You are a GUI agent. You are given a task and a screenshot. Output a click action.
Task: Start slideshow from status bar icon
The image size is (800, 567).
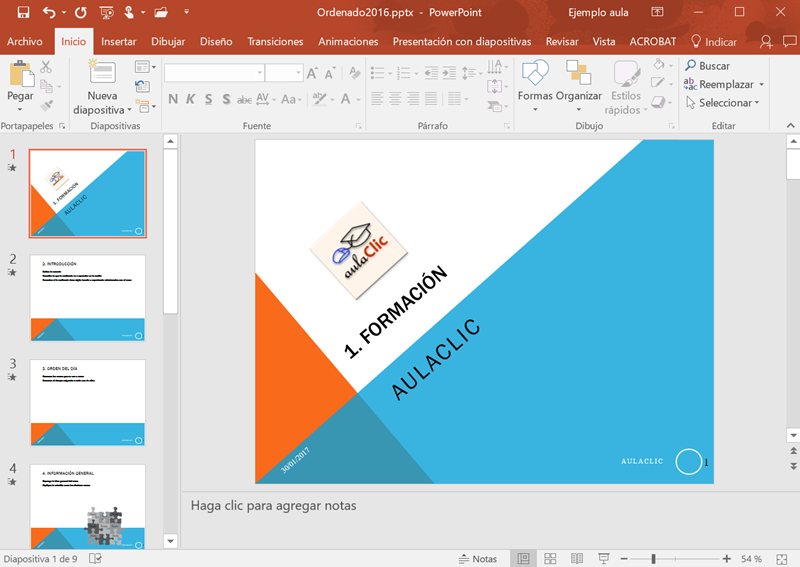coord(604,559)
